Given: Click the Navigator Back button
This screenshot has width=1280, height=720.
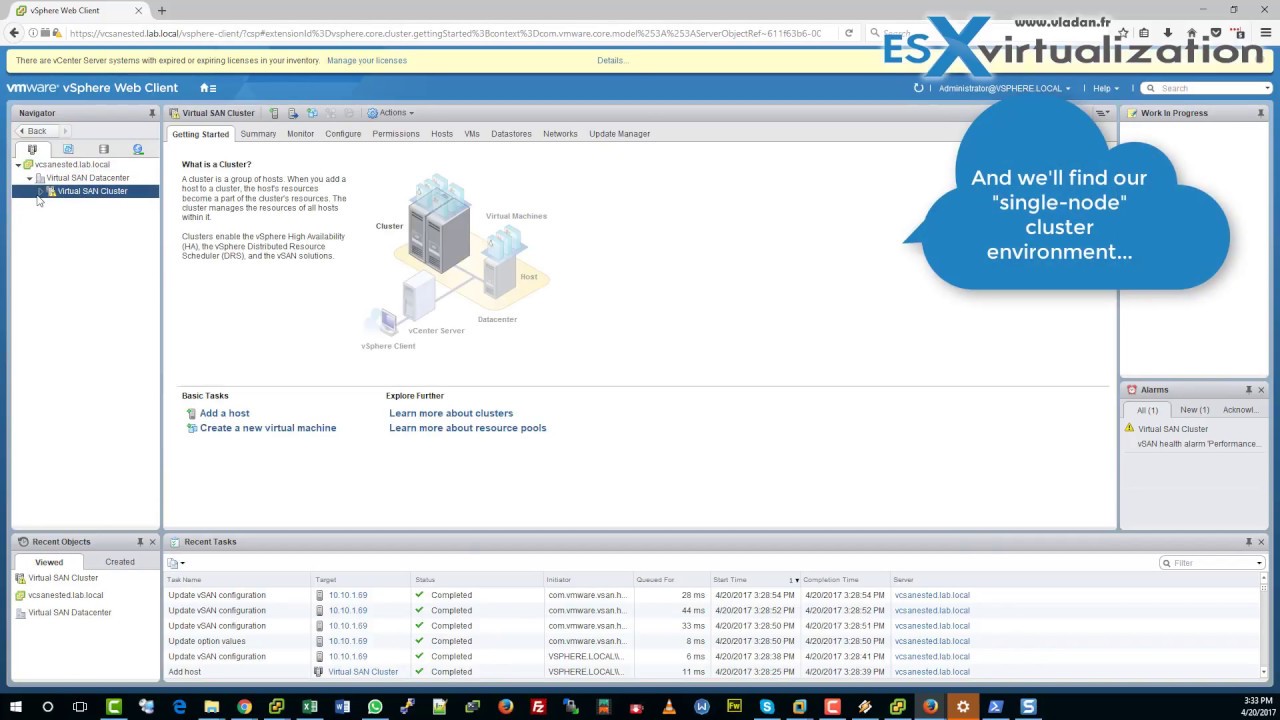Looking at the screenshot, I should pyautogui.click(x=36, y=131).
